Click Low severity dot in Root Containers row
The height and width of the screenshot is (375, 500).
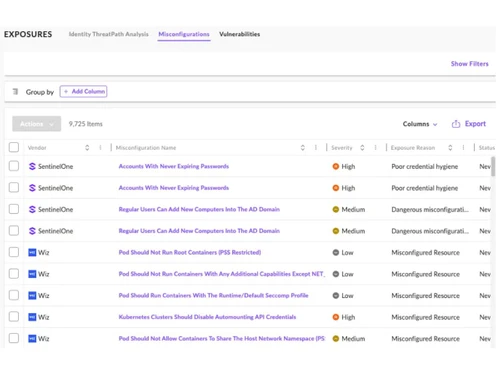[x=336, y=252]
